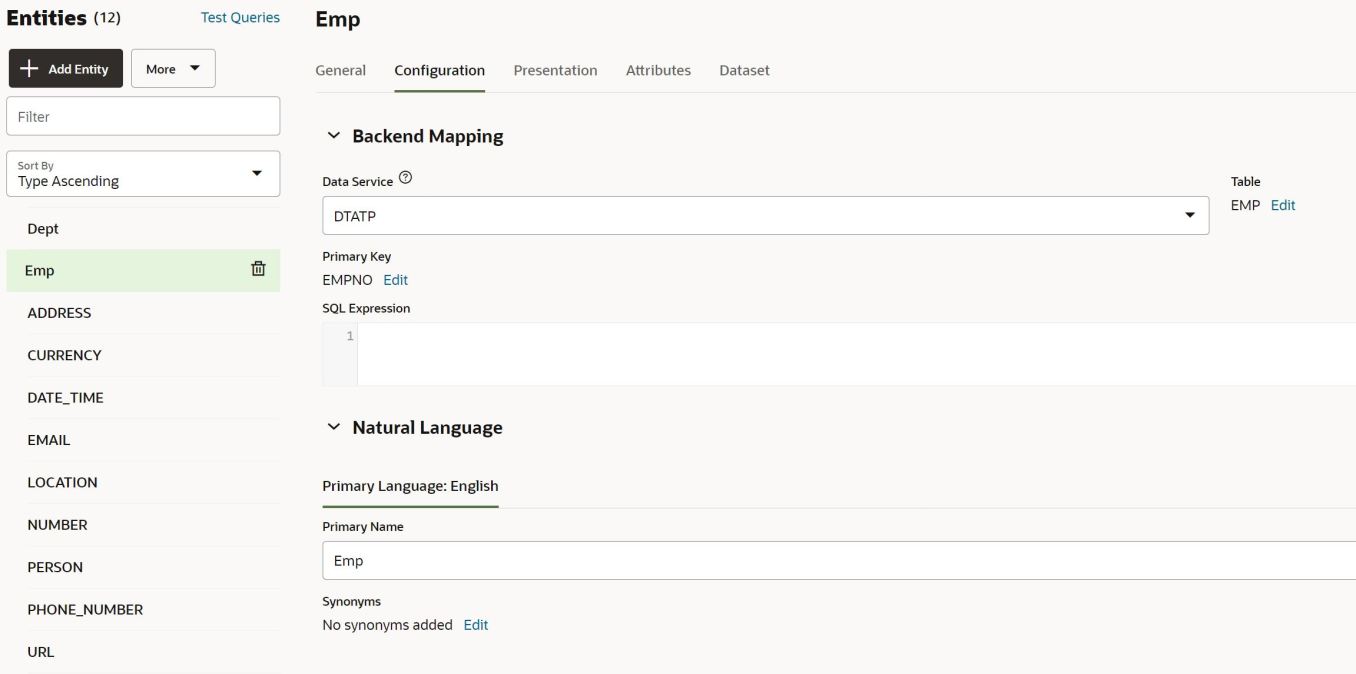Edit the EMP table mapping
This screenshot has height=674, width=1356.
[1283, 205]
